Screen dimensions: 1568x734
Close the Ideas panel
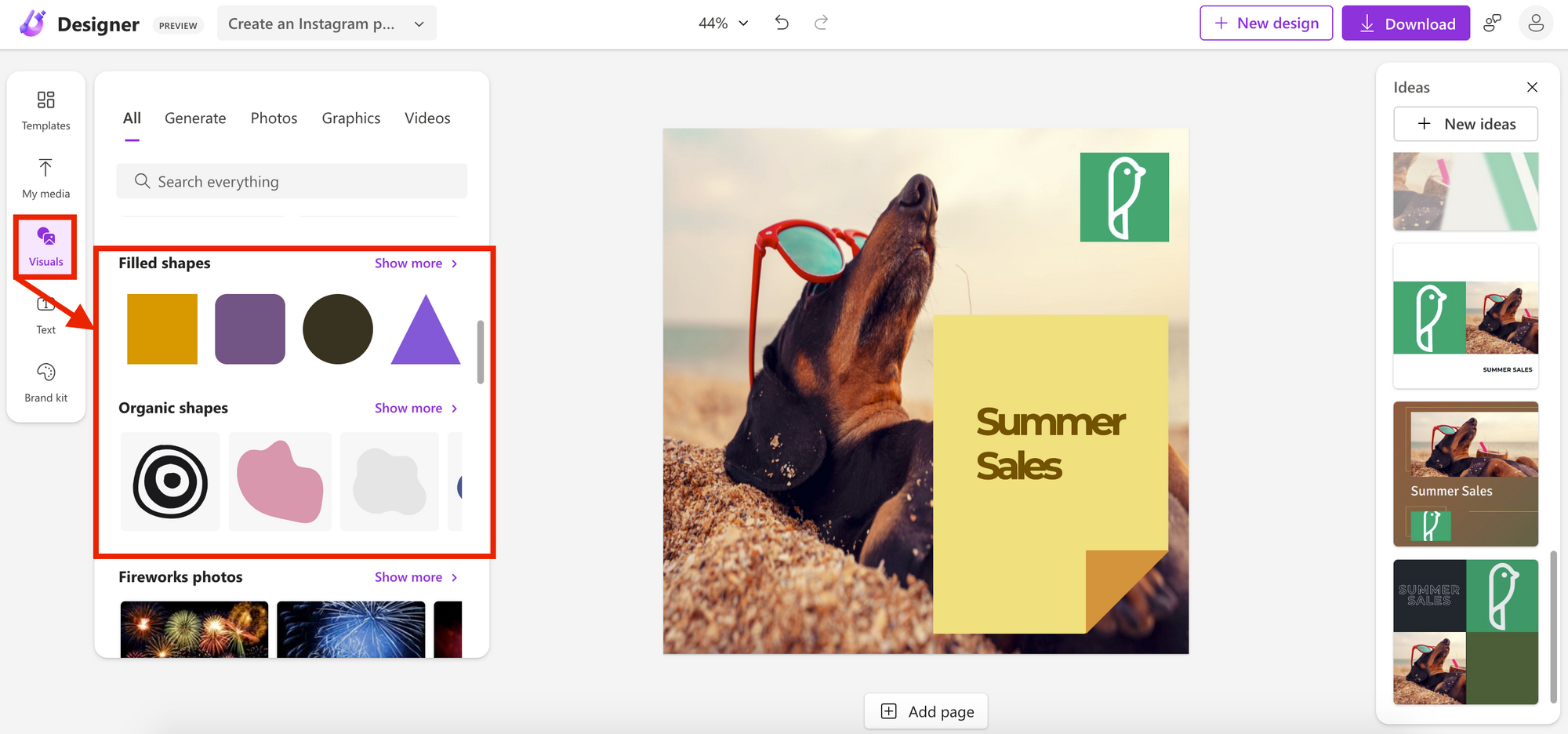pyautogui.click(x=1532, y=87)
